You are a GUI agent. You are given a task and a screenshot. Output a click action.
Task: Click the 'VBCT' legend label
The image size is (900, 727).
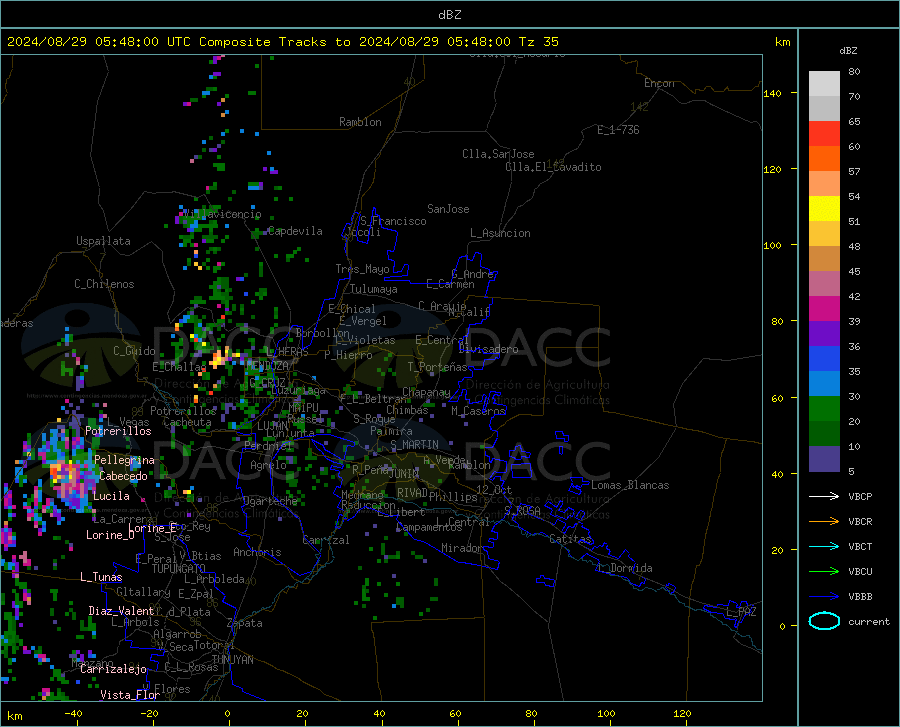click(860, 547)
